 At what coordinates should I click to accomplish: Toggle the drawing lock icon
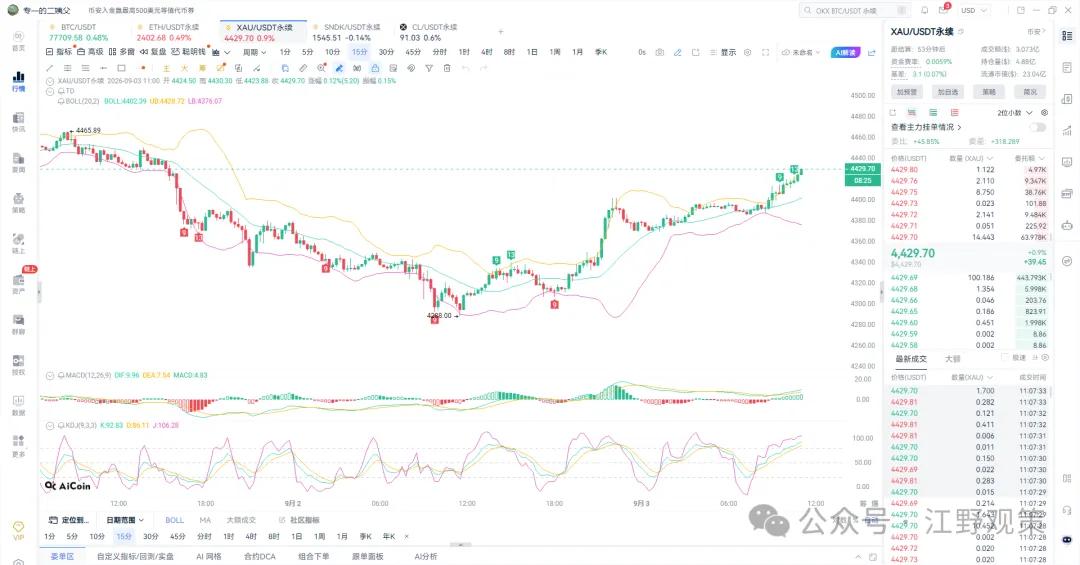click(375, 68)
